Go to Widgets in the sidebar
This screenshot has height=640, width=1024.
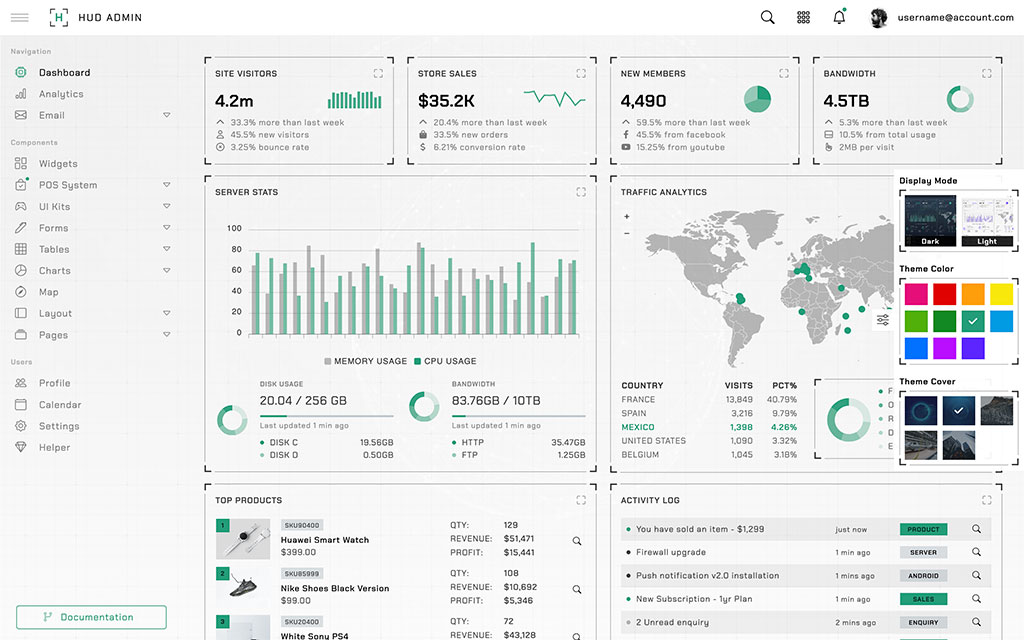(x=58, y=164)
